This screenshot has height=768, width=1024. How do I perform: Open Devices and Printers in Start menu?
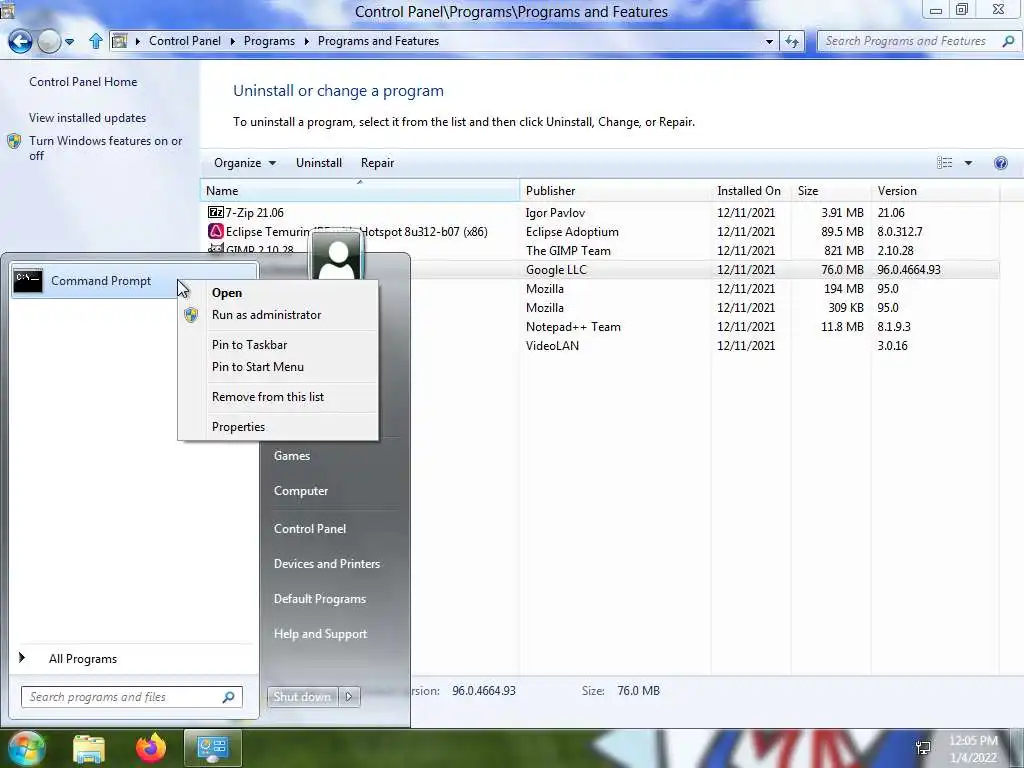click(327, 564)
